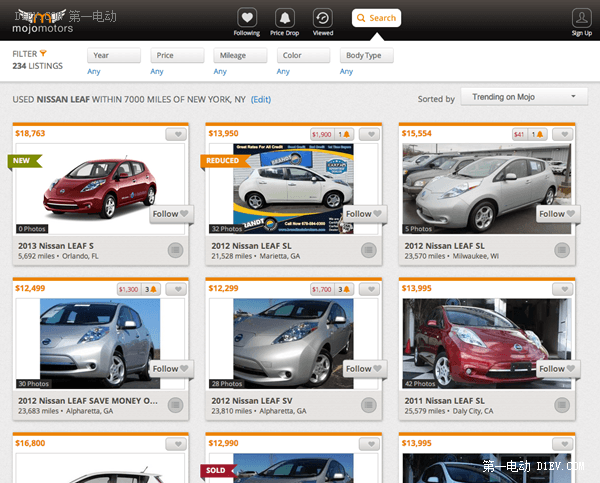
Task: Expand the Price filter dropdown
Action: [177, 55]
